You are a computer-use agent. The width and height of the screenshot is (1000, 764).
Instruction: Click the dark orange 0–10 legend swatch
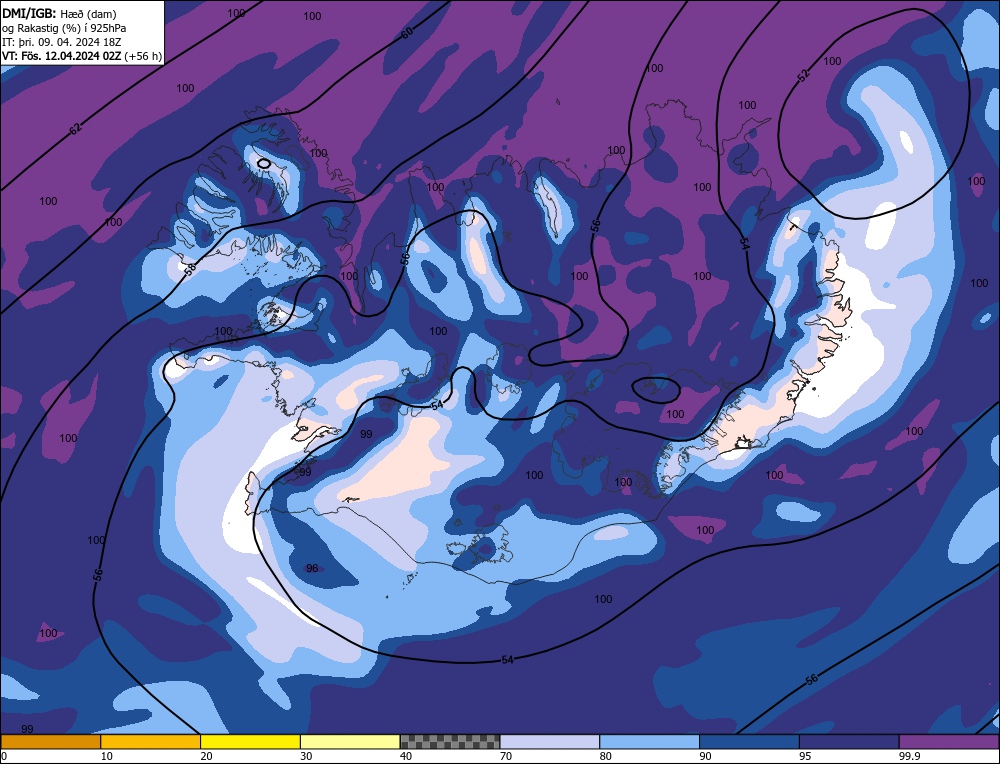[x=50, y=742]
